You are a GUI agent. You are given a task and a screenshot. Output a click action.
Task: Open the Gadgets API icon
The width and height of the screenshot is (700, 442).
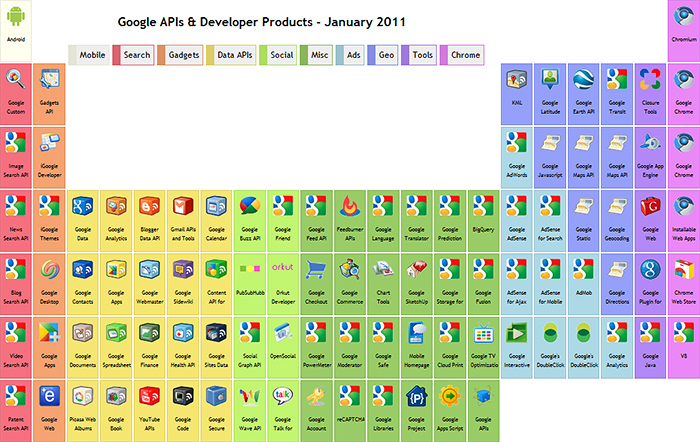point(49,79)
